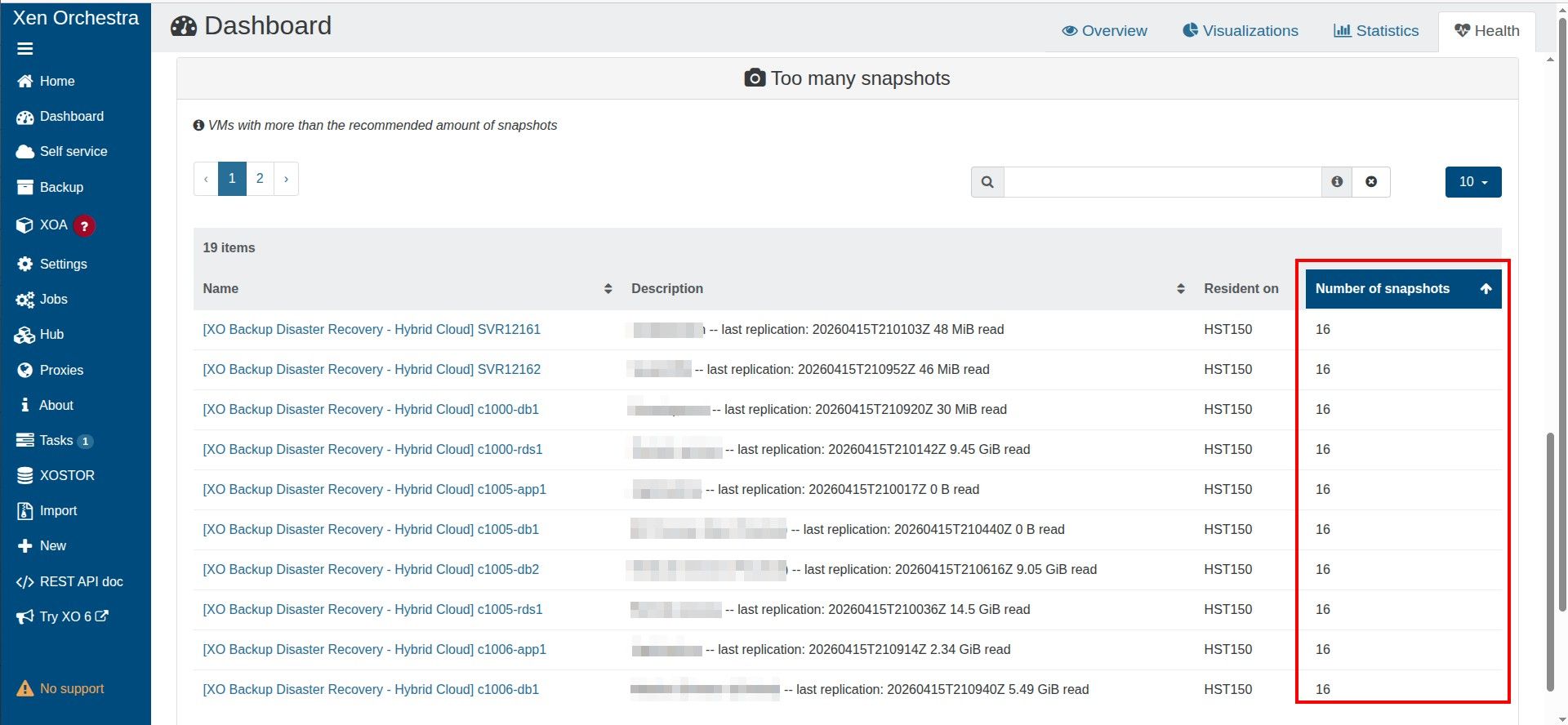
Task: Open the items-per-page 10 dropdown
Action: pyautogui.click(x=1472, y=182)
